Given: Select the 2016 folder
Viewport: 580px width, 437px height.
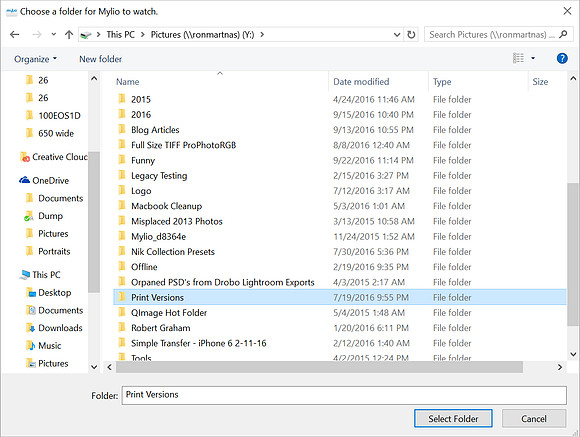Looking at the screenshot, I should point(141,115).
